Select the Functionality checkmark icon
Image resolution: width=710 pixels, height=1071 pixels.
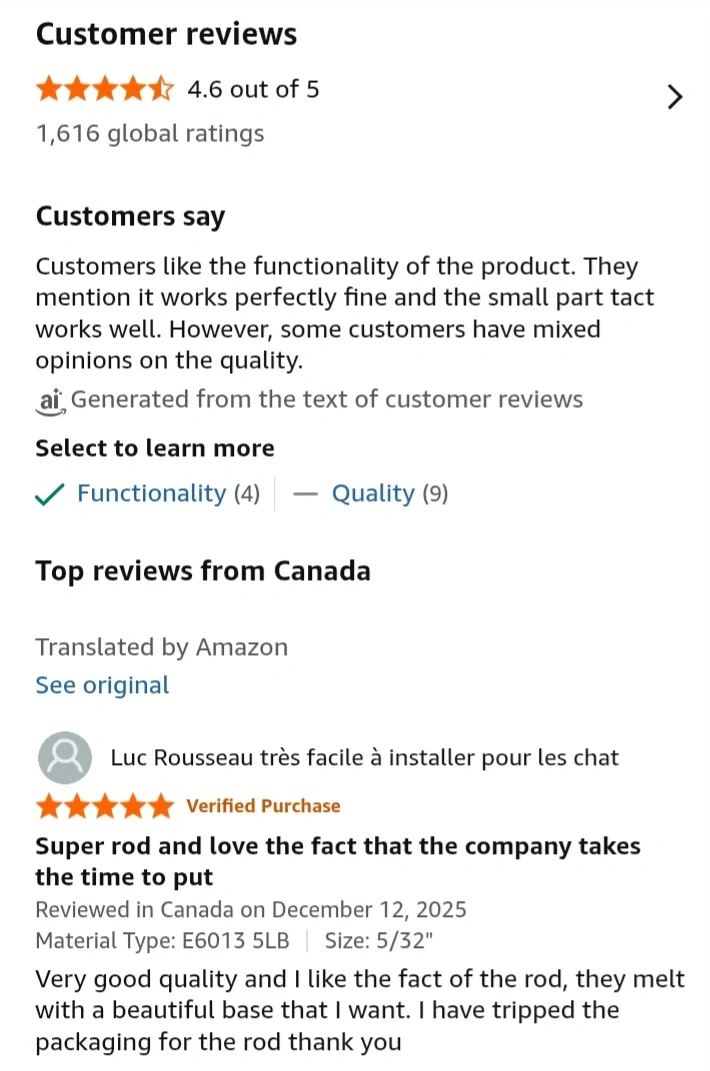[x=50, y=494]
